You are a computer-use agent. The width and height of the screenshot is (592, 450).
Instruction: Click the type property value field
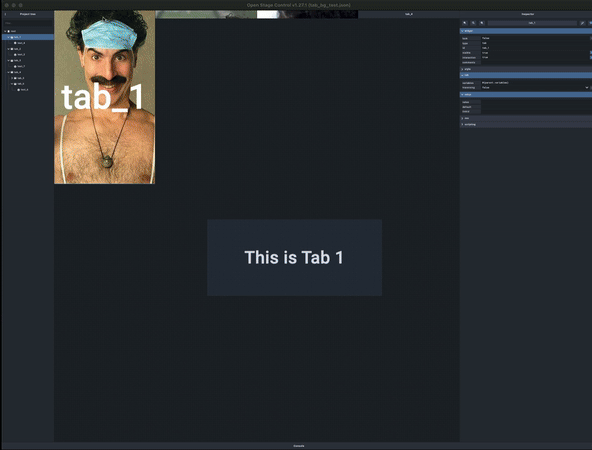click(535, 43)
